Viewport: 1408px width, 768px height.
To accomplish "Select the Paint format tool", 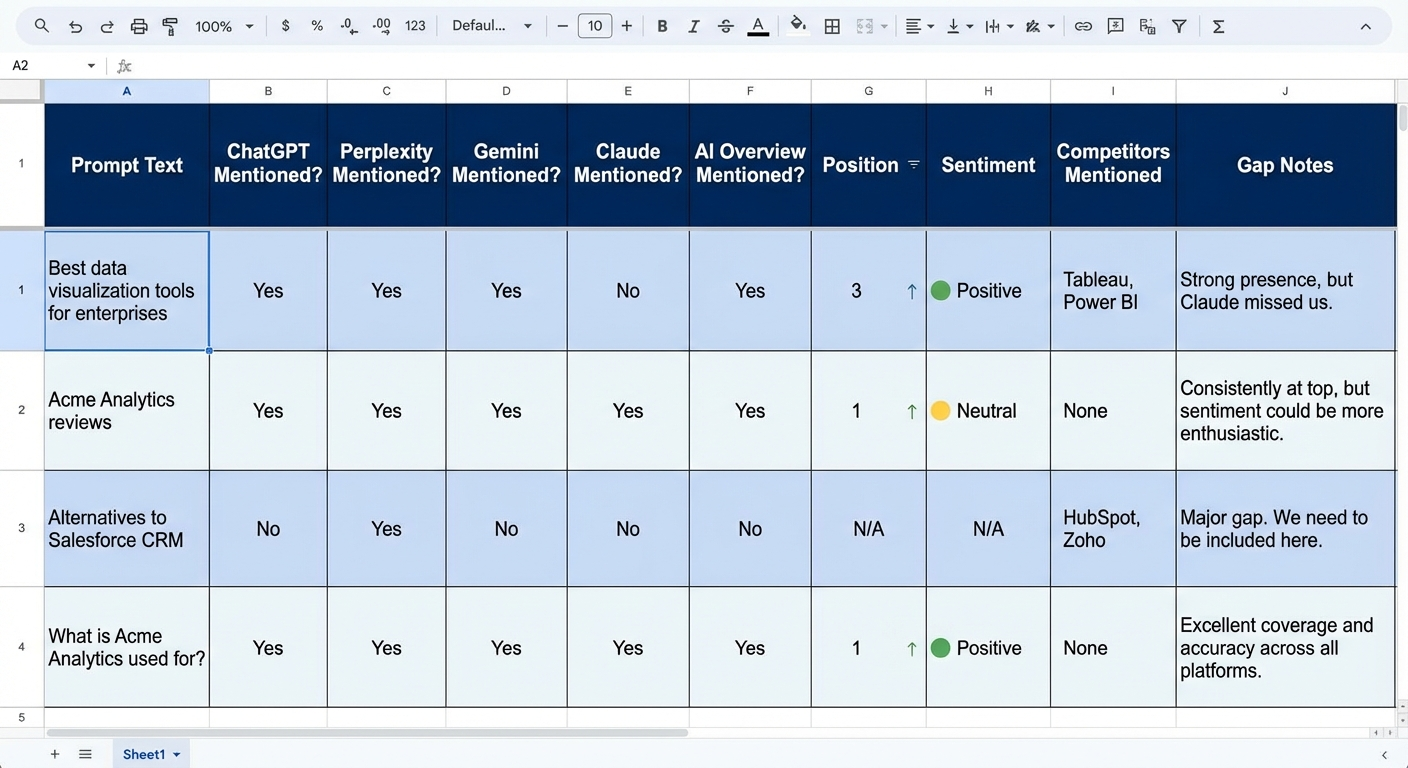I will 170,26.
